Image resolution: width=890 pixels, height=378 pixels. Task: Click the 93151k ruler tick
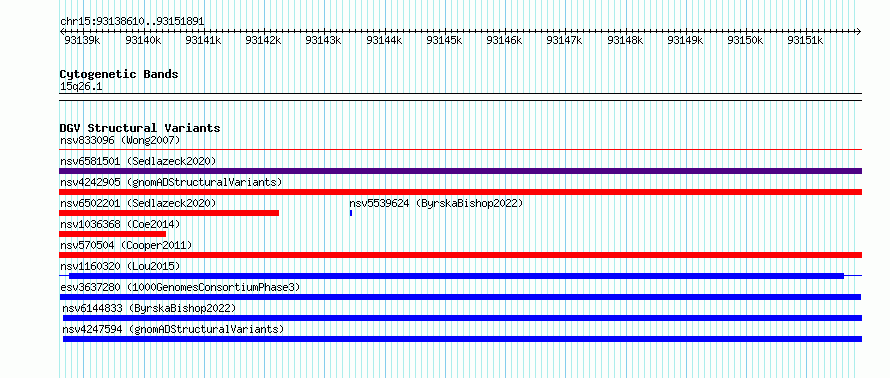806,40
